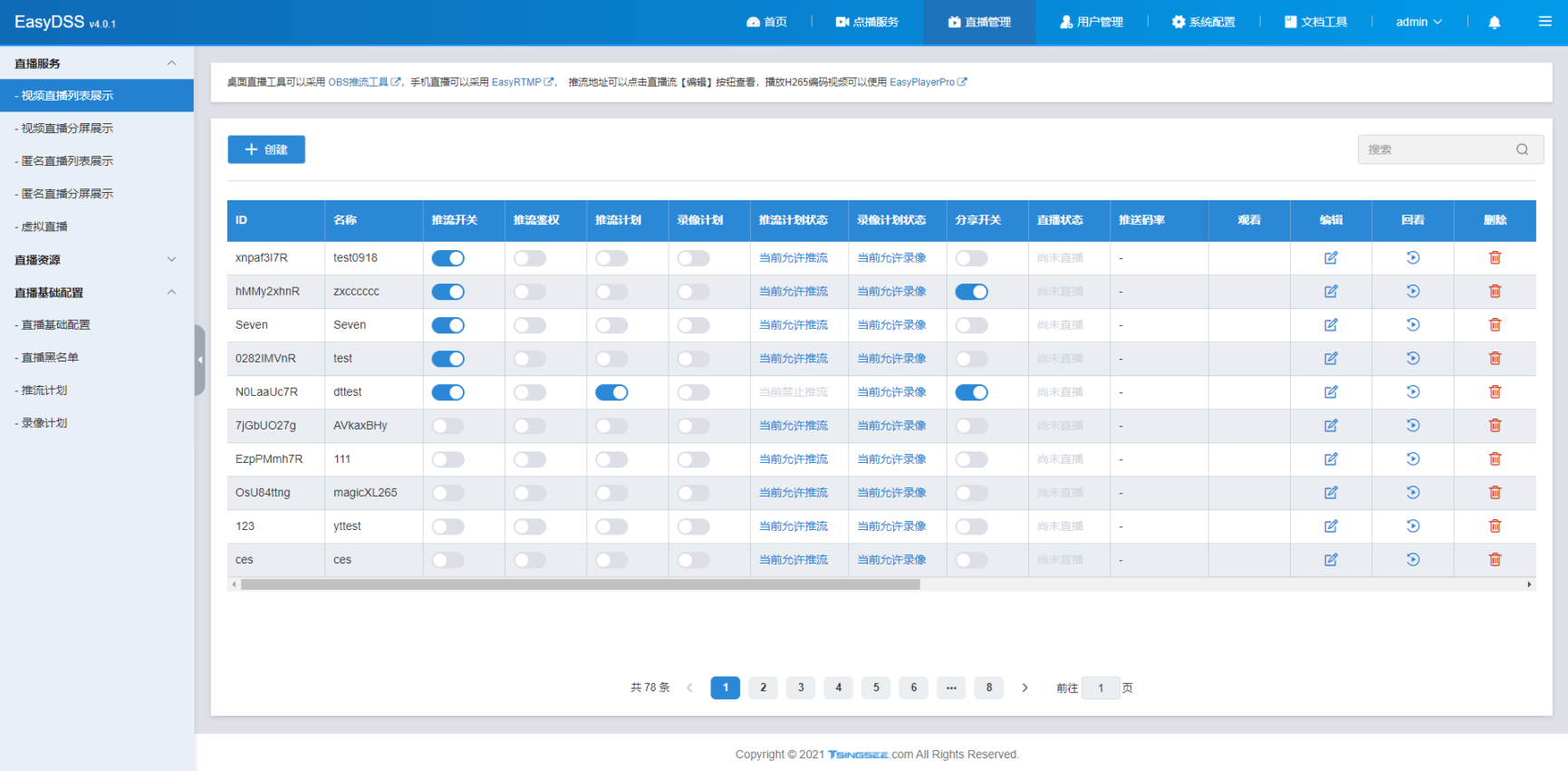Open the 用户管理 top nav item
Viewport: 1568px width, 771px height.
1092,22
